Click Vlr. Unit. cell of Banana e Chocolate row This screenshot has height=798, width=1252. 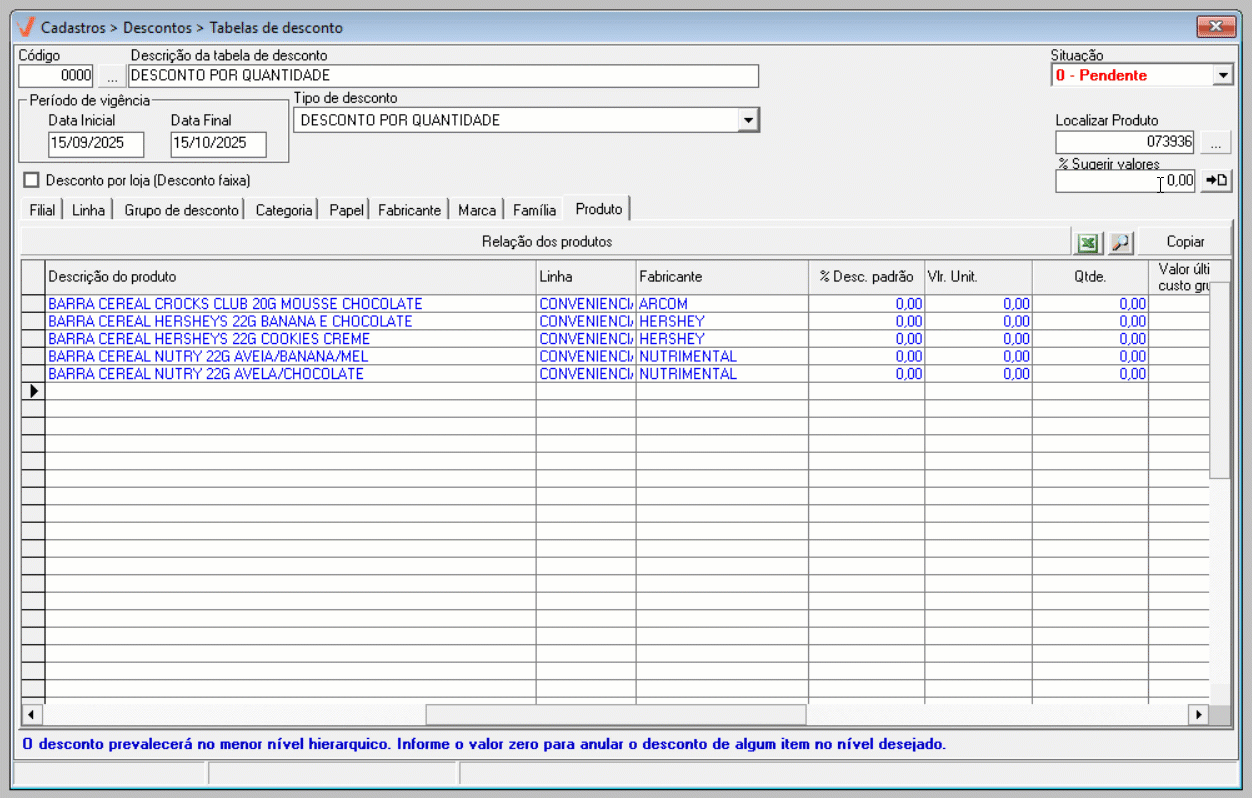[x=979, y=322]
